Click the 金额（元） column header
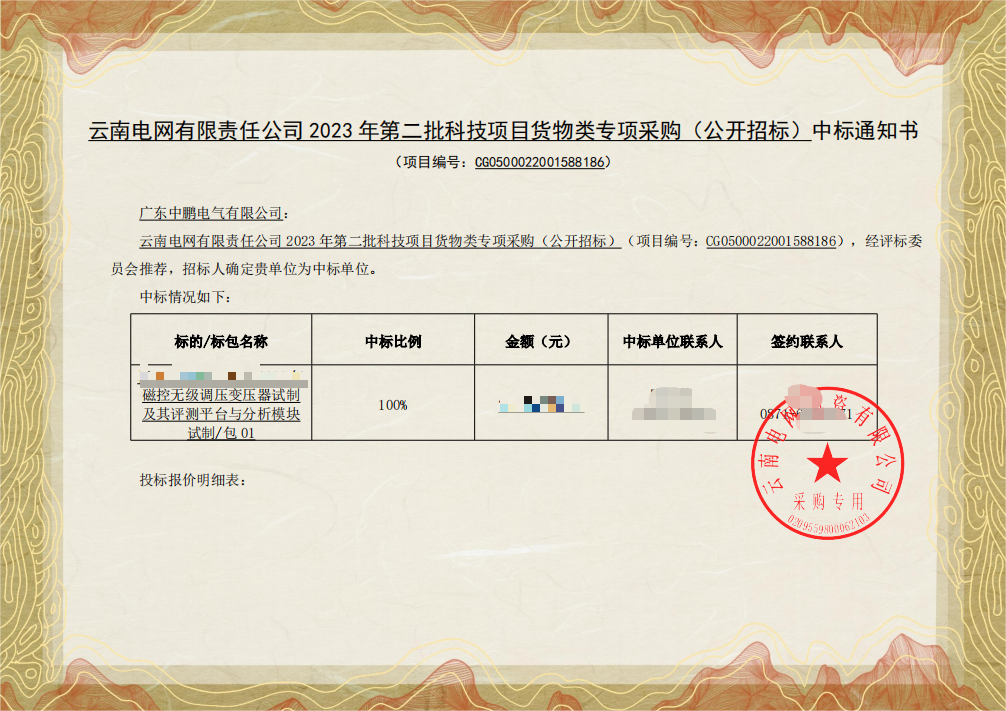Image resolution: width=1006 pixels, height=711 pixels. 541,341
